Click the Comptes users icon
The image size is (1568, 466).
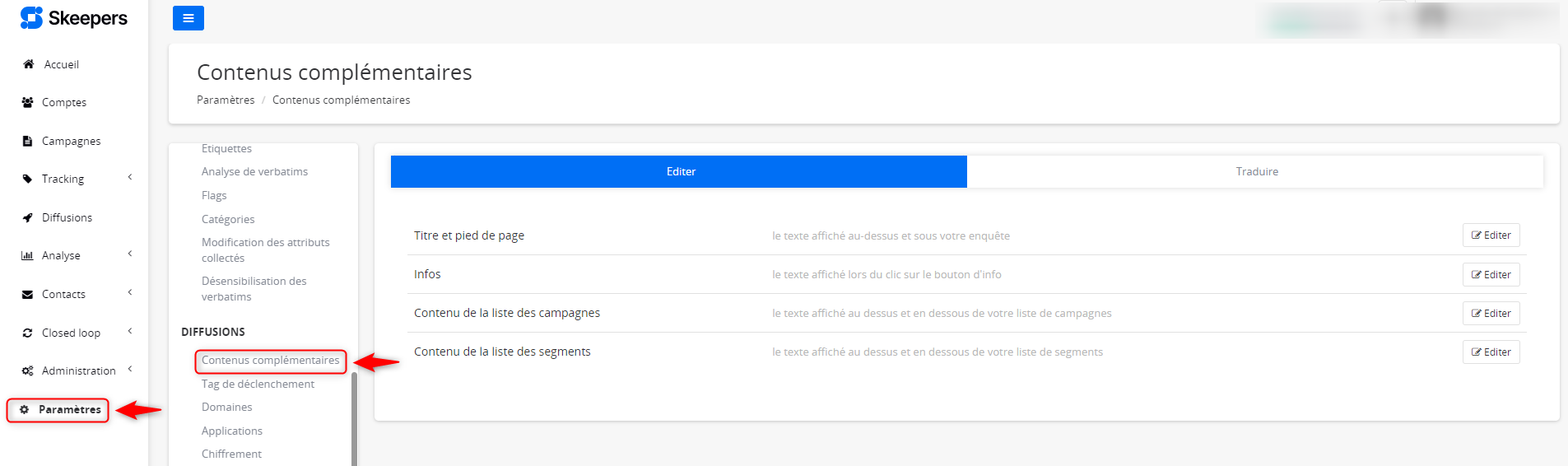click(27, 102)
